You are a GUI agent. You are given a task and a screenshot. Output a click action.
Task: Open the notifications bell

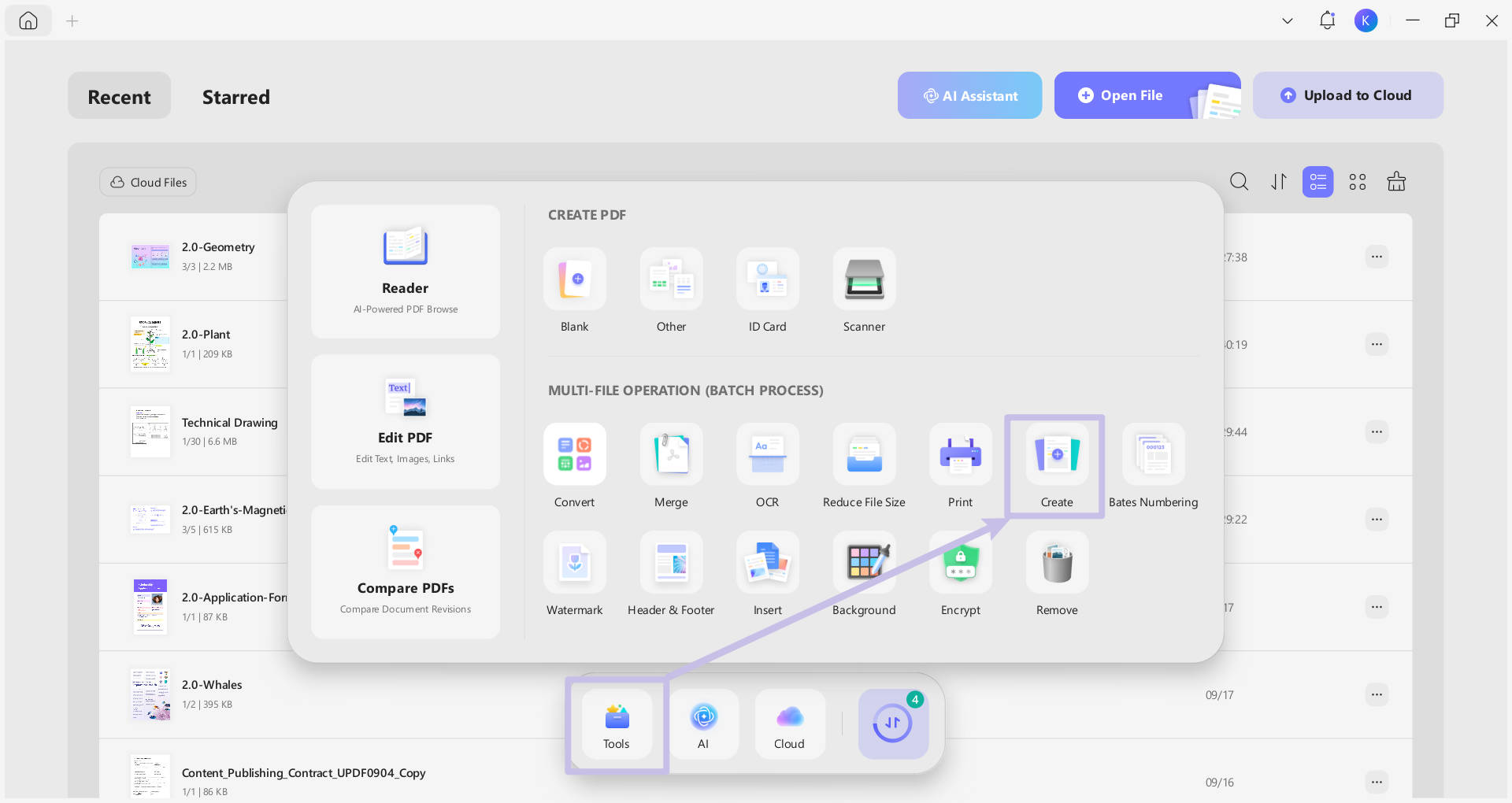coord(1327,20)
